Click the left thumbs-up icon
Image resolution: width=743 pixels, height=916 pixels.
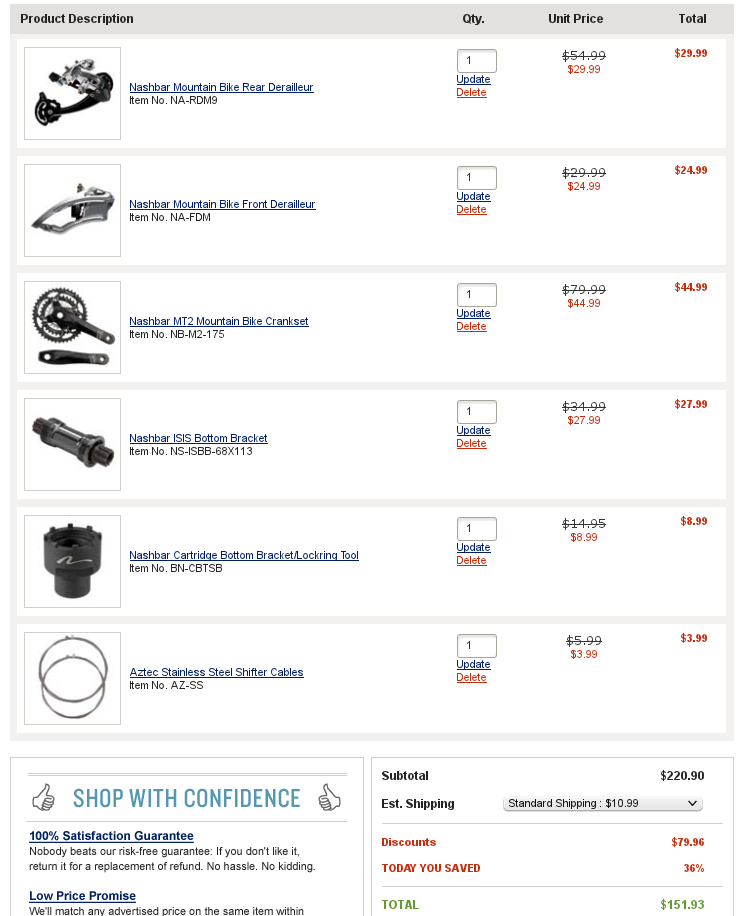pos(43,797)
